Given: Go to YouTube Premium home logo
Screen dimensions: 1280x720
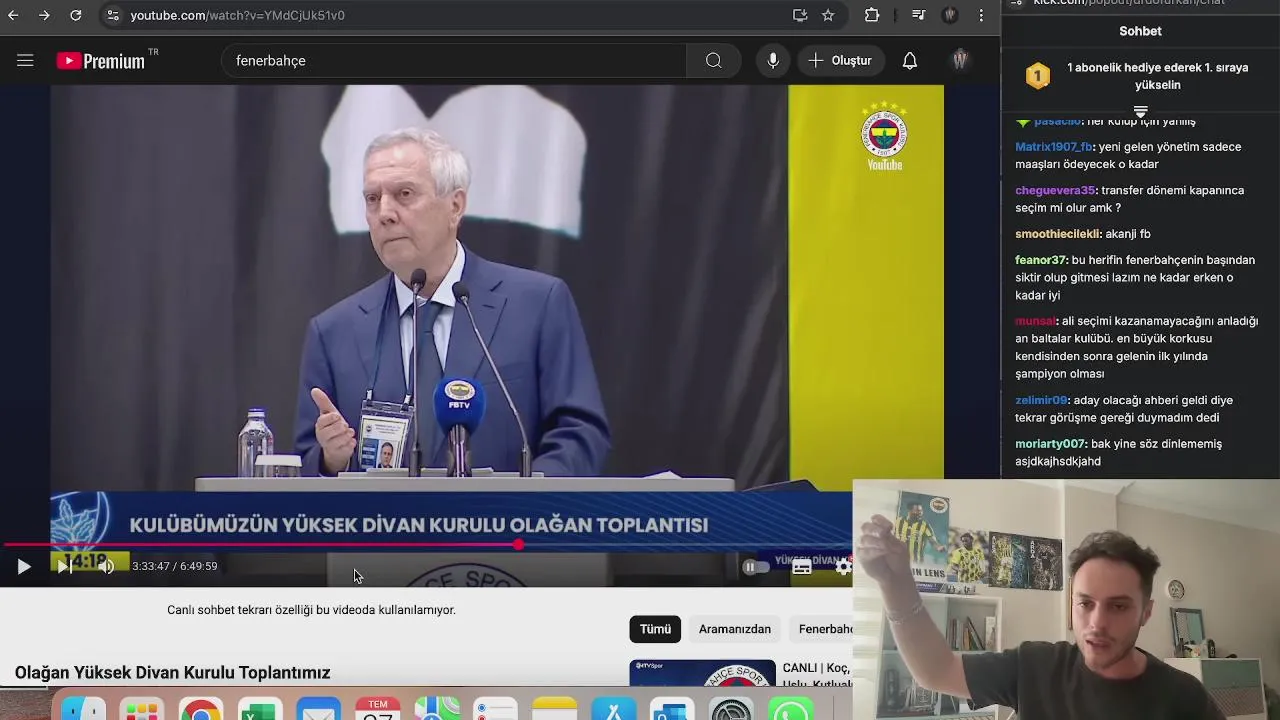Looking at the screenshot, I should click(101, 61).
